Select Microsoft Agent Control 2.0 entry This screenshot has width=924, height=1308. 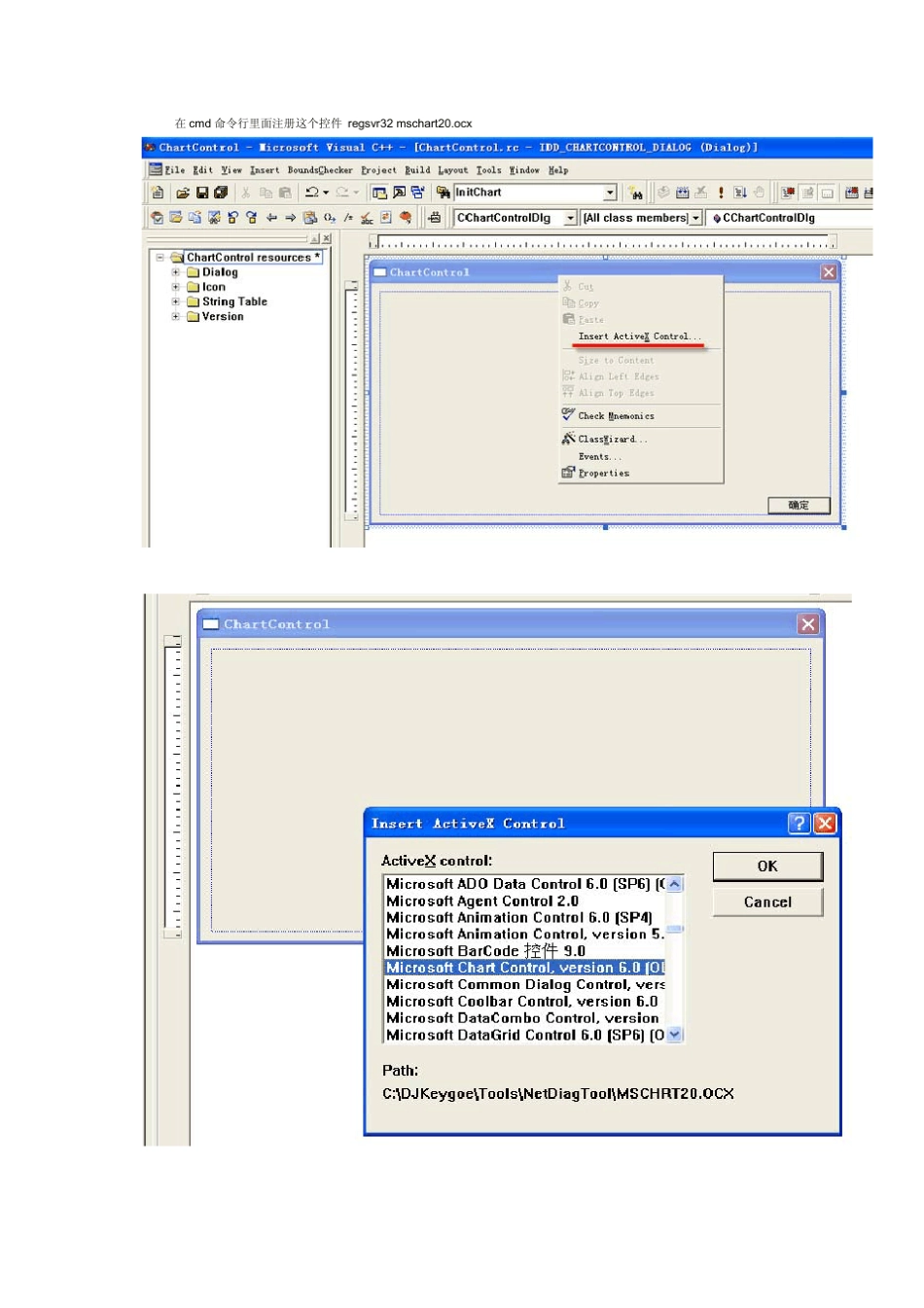(x=525, y=901)
